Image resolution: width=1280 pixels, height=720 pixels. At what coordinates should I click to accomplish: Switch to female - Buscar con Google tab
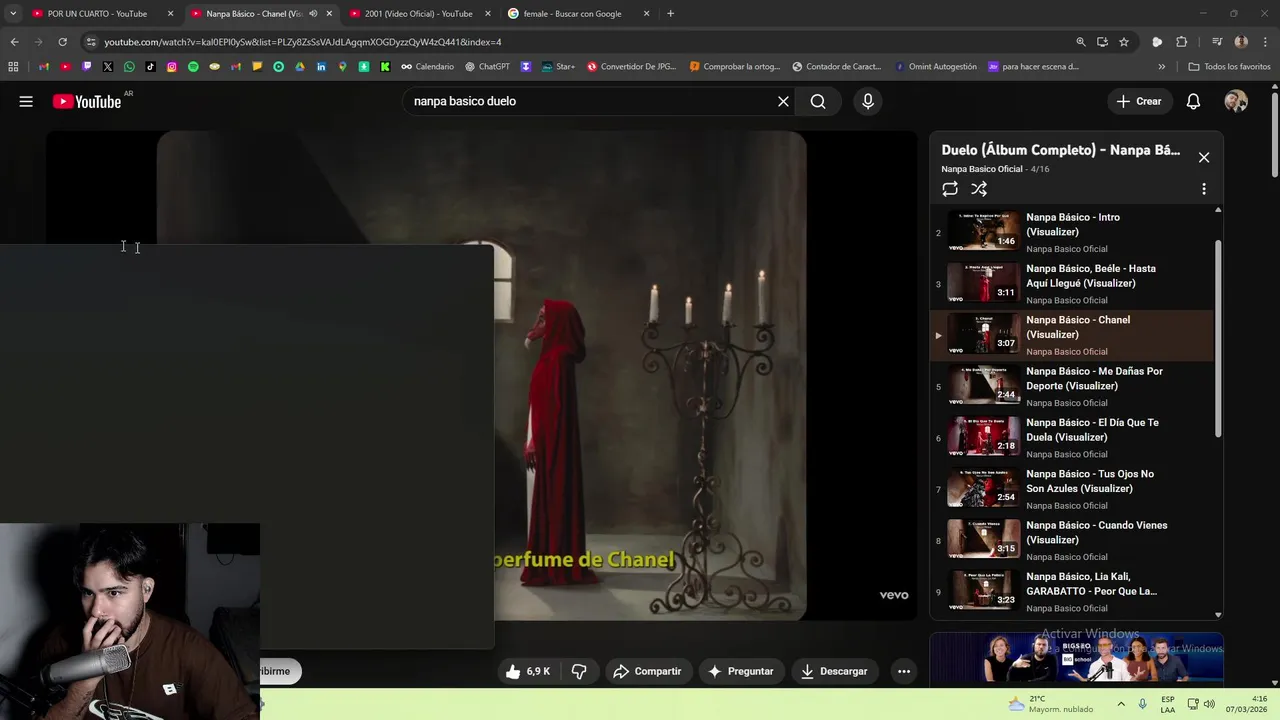577,14
